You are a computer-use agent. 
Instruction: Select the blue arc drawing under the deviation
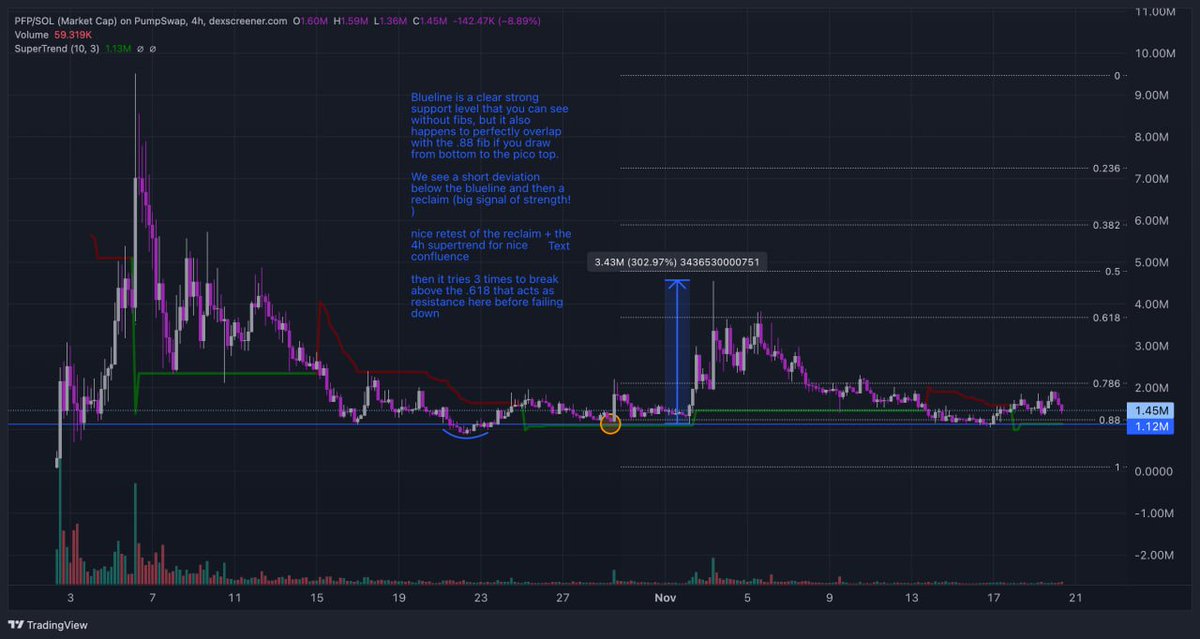click(x=466, y=436)
